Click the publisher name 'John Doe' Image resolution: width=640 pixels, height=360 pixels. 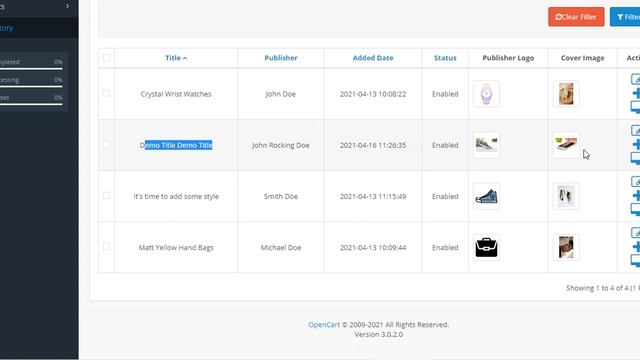point(281,94)
